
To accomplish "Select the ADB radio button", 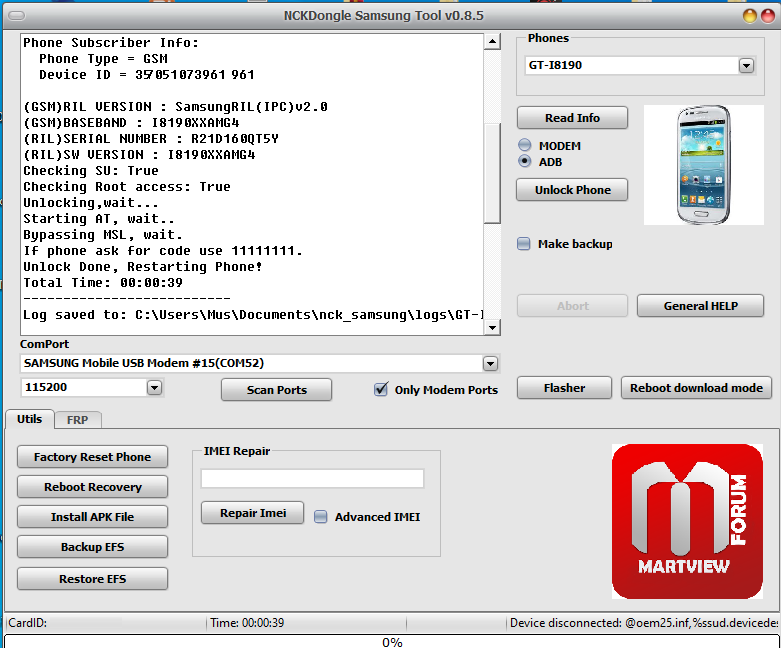I will pyautogui.click(x=524, y=161).
